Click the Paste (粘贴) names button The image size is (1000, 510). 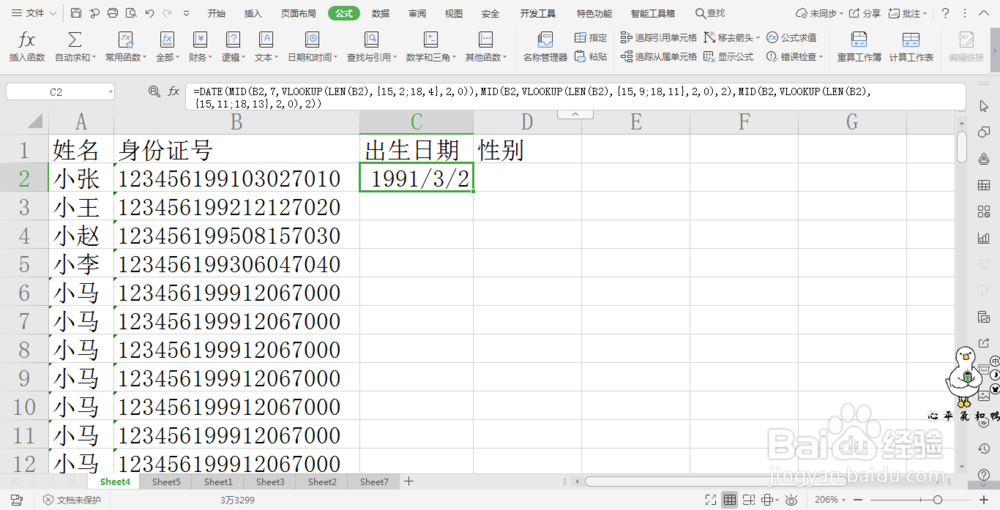click(x=591, y=57)
